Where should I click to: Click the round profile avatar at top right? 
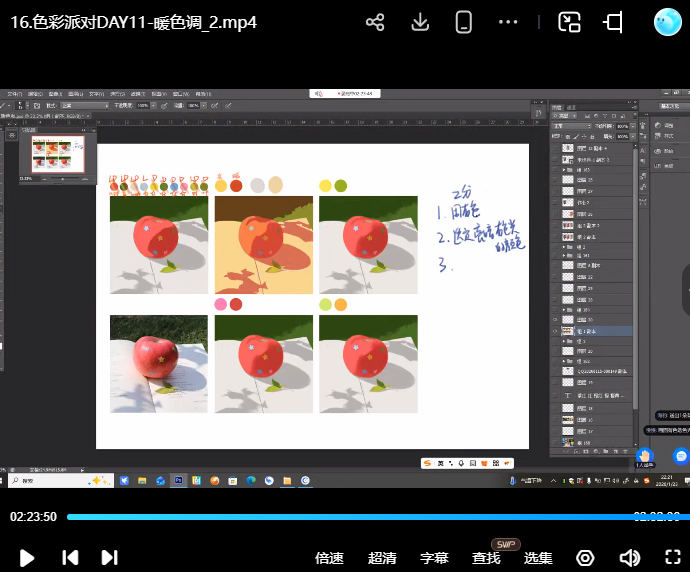coord(667,22)
